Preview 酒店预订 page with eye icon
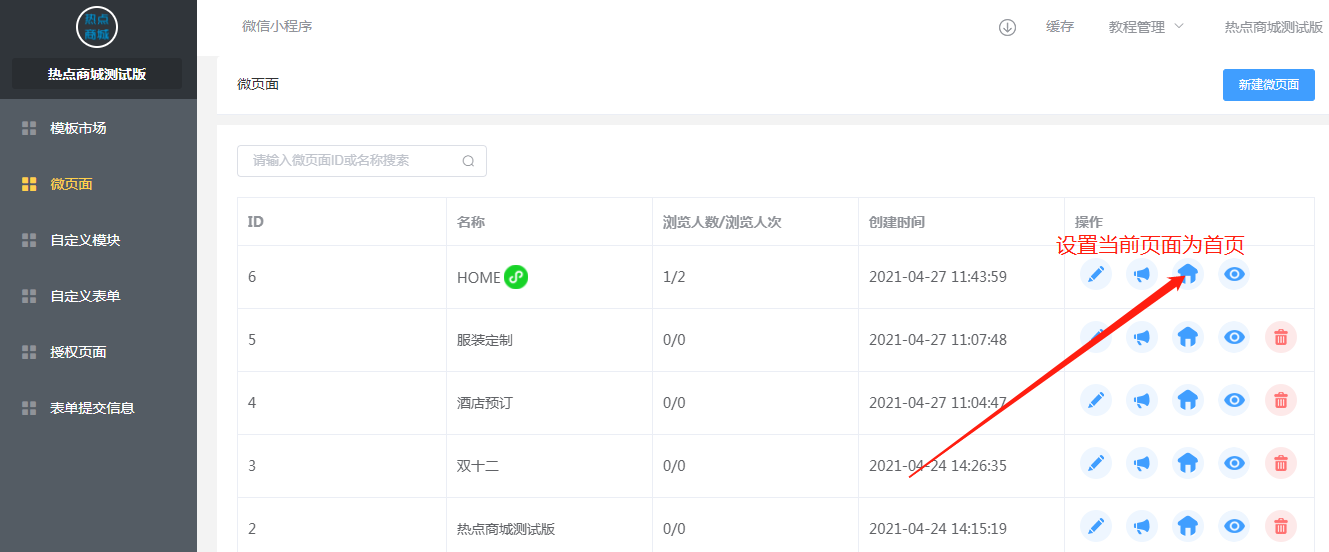 (1234, 400)
